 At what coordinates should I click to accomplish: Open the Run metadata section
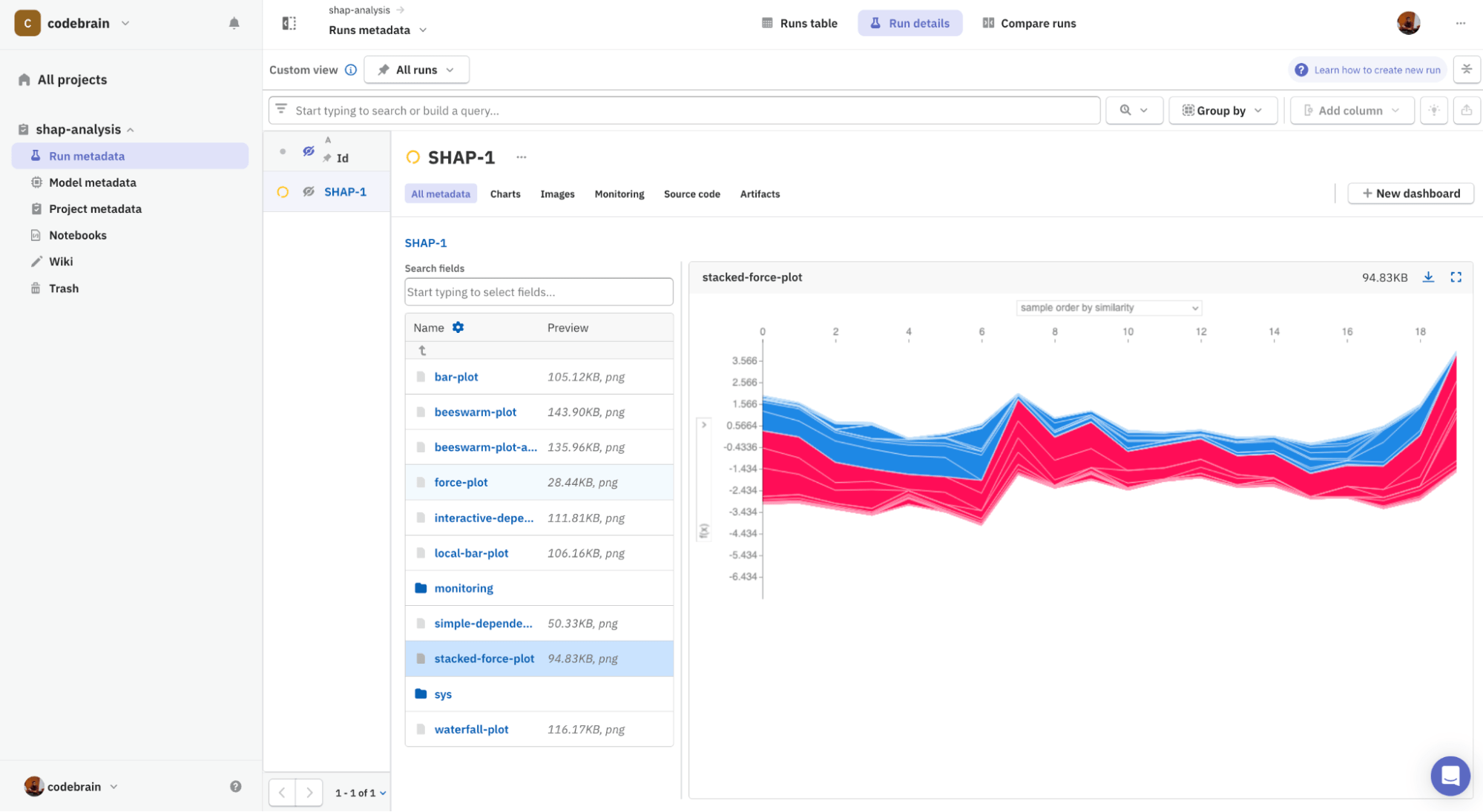[87, 156]
